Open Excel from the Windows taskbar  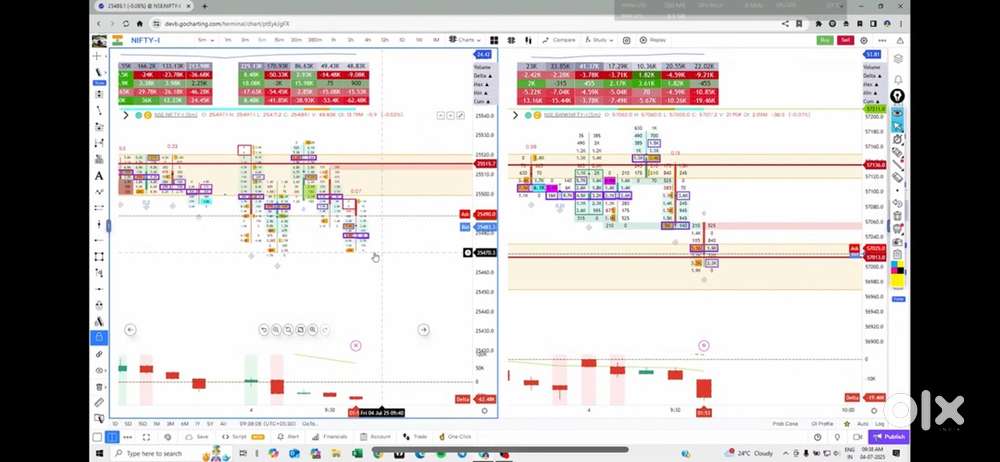point(356,453)
